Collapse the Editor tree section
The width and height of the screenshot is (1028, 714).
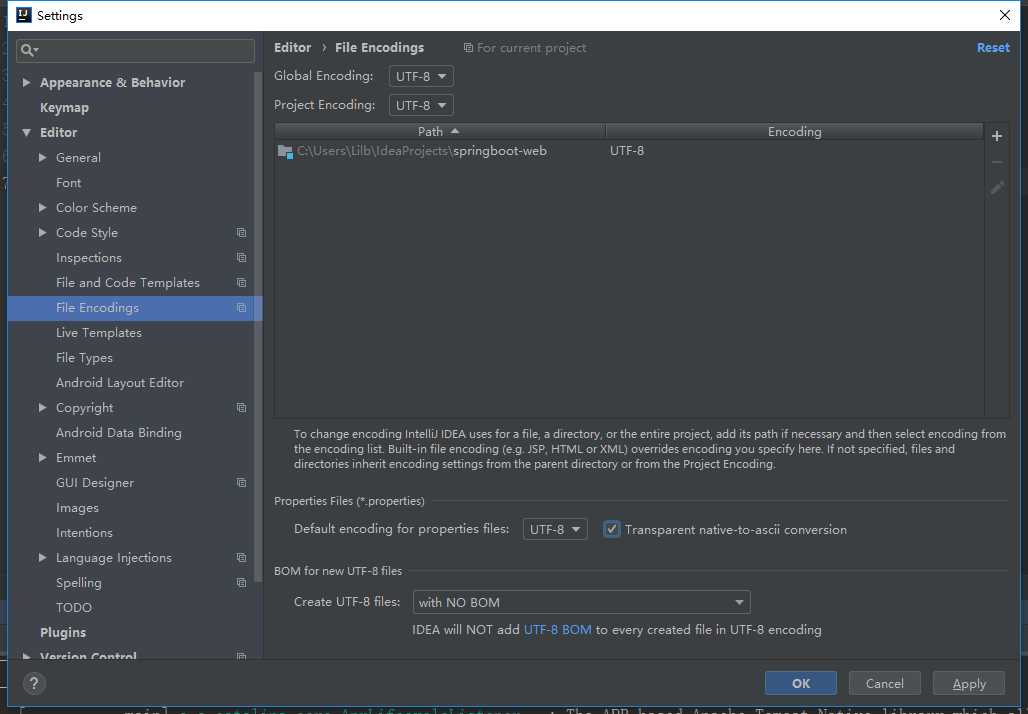pos(26,132)
